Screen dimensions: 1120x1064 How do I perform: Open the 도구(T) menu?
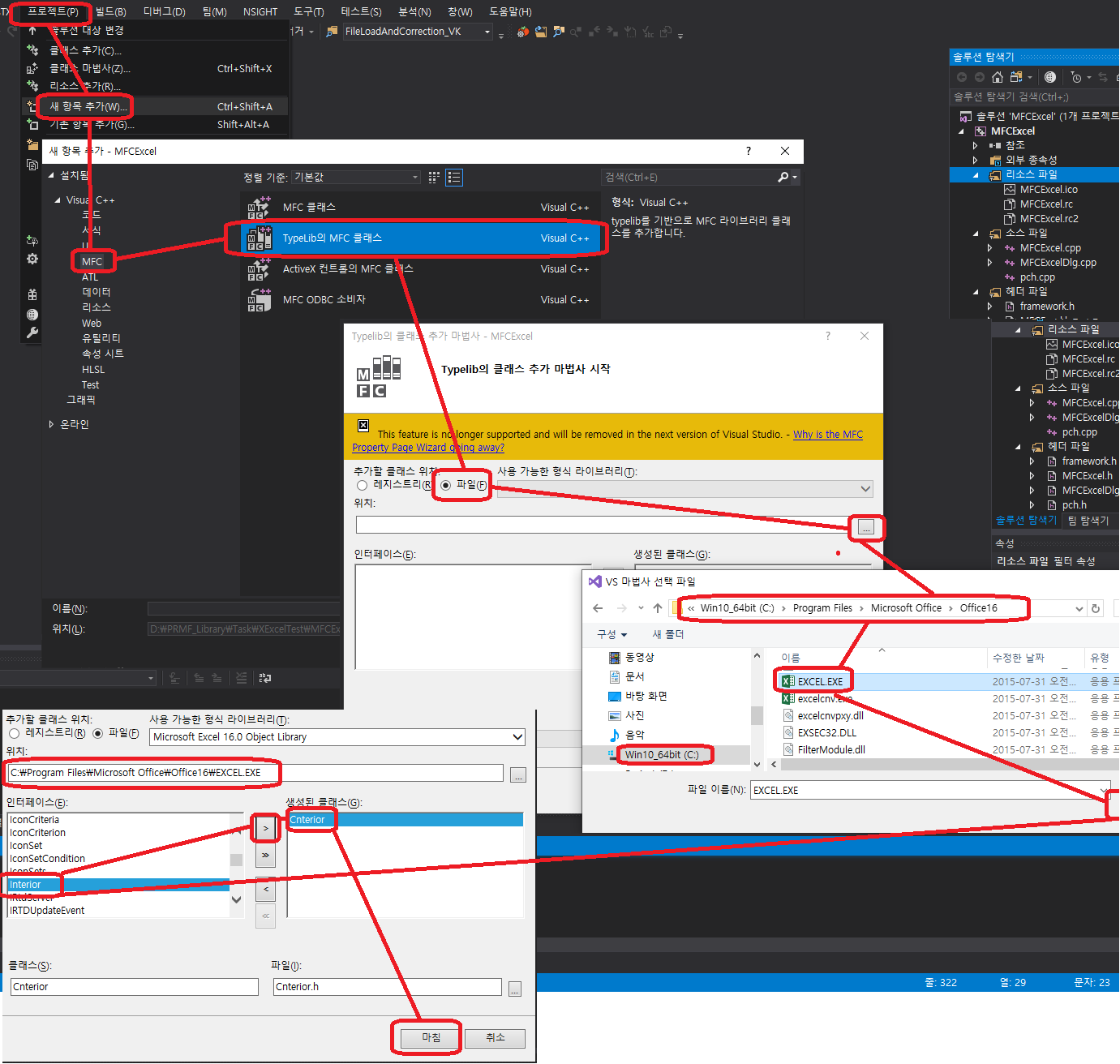[x=308, y=11]
